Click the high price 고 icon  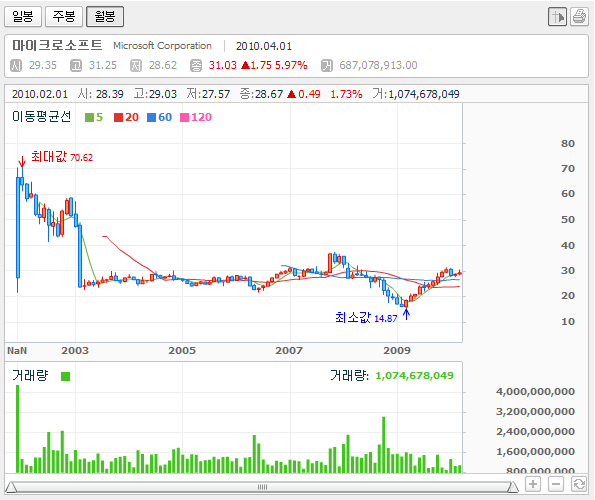click(x=76, y=65)
